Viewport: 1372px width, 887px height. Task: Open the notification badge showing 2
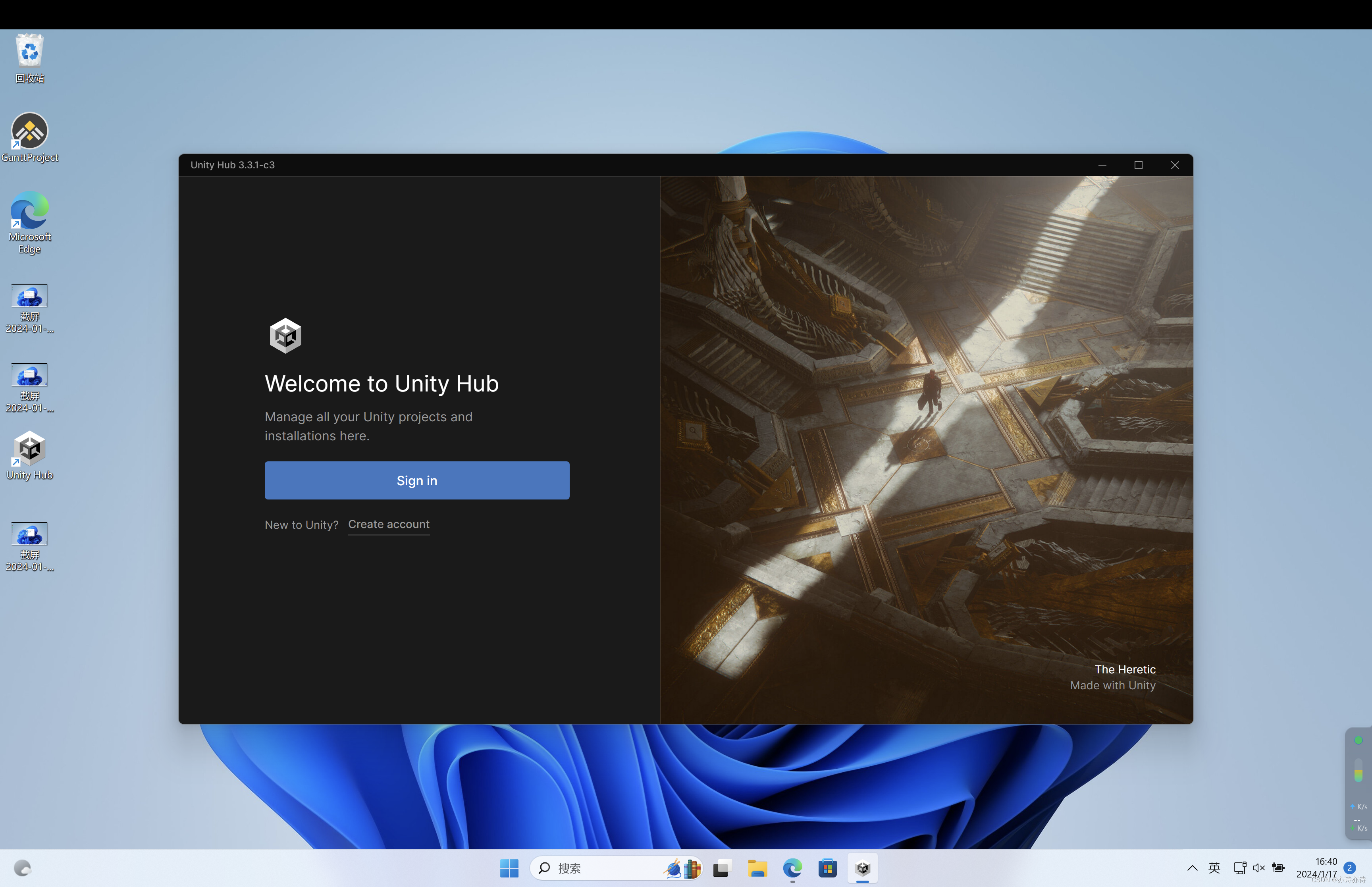pyautogui.click(x=1349, y=868)
